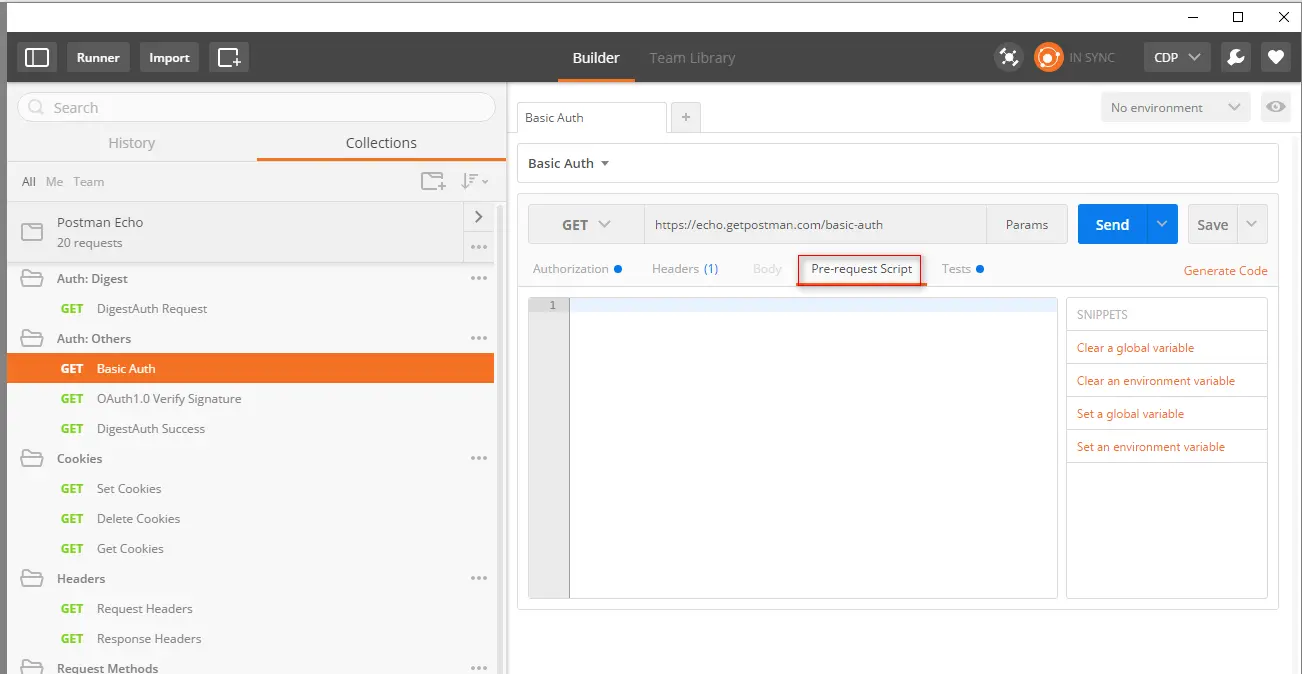
Task: Click the Runner button
Action: (x=98, y=57)
